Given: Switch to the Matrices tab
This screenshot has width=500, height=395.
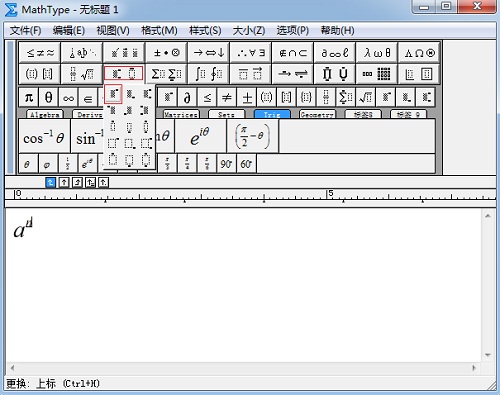Looking at the screenshot, I should (x=181, y=115).
